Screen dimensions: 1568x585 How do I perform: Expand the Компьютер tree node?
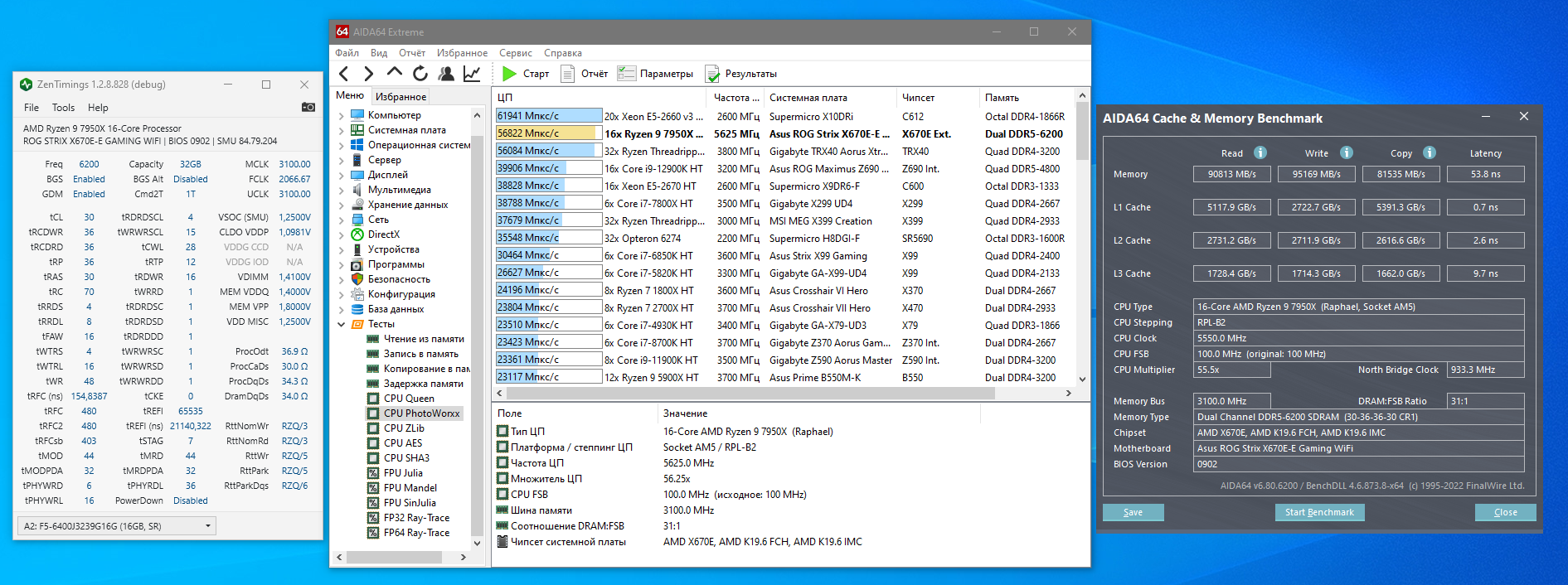pyautogui.click(x=341, y=115)
